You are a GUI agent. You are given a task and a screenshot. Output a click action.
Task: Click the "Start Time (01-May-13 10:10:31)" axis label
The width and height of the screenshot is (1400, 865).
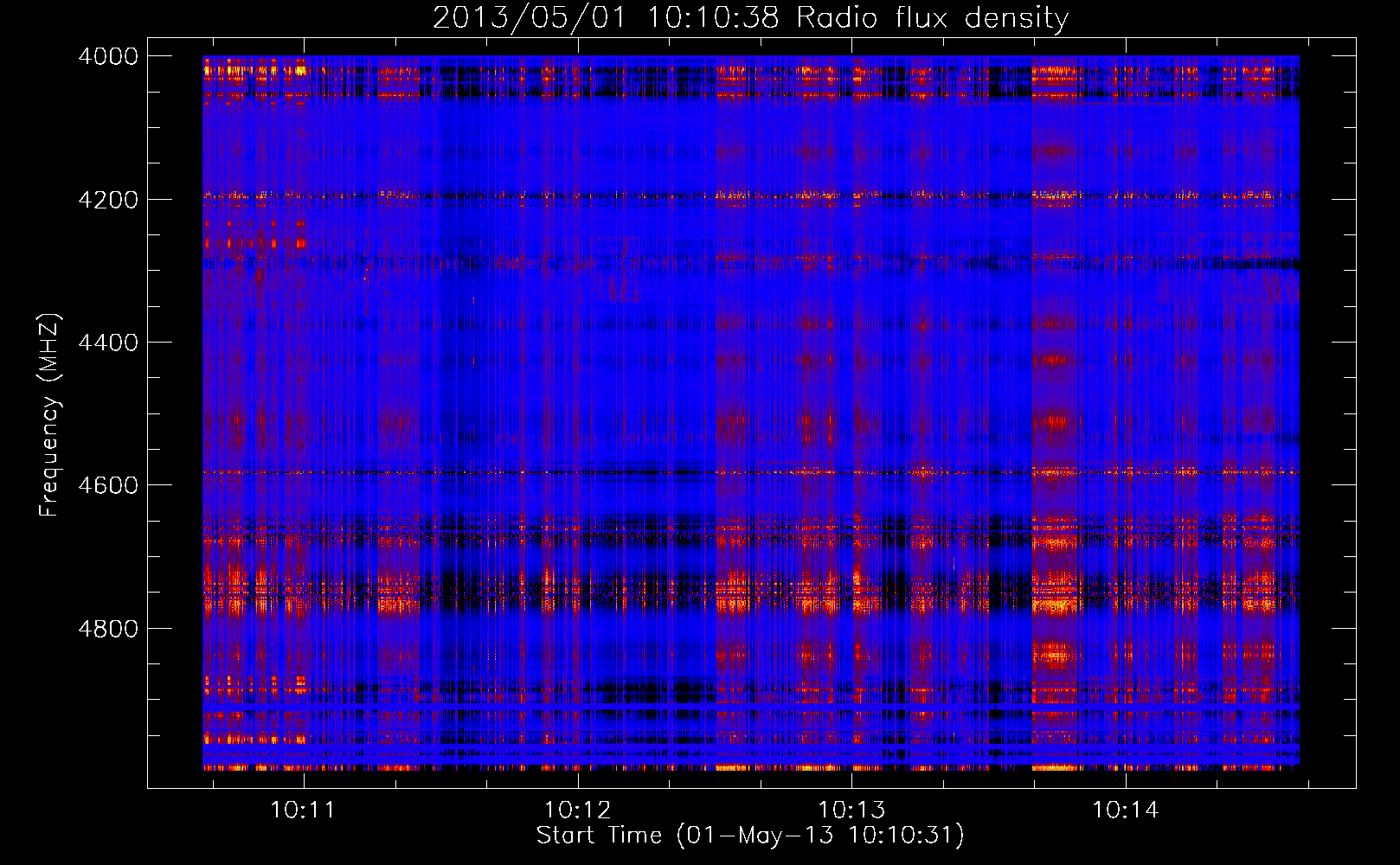(x=750, y=836)
